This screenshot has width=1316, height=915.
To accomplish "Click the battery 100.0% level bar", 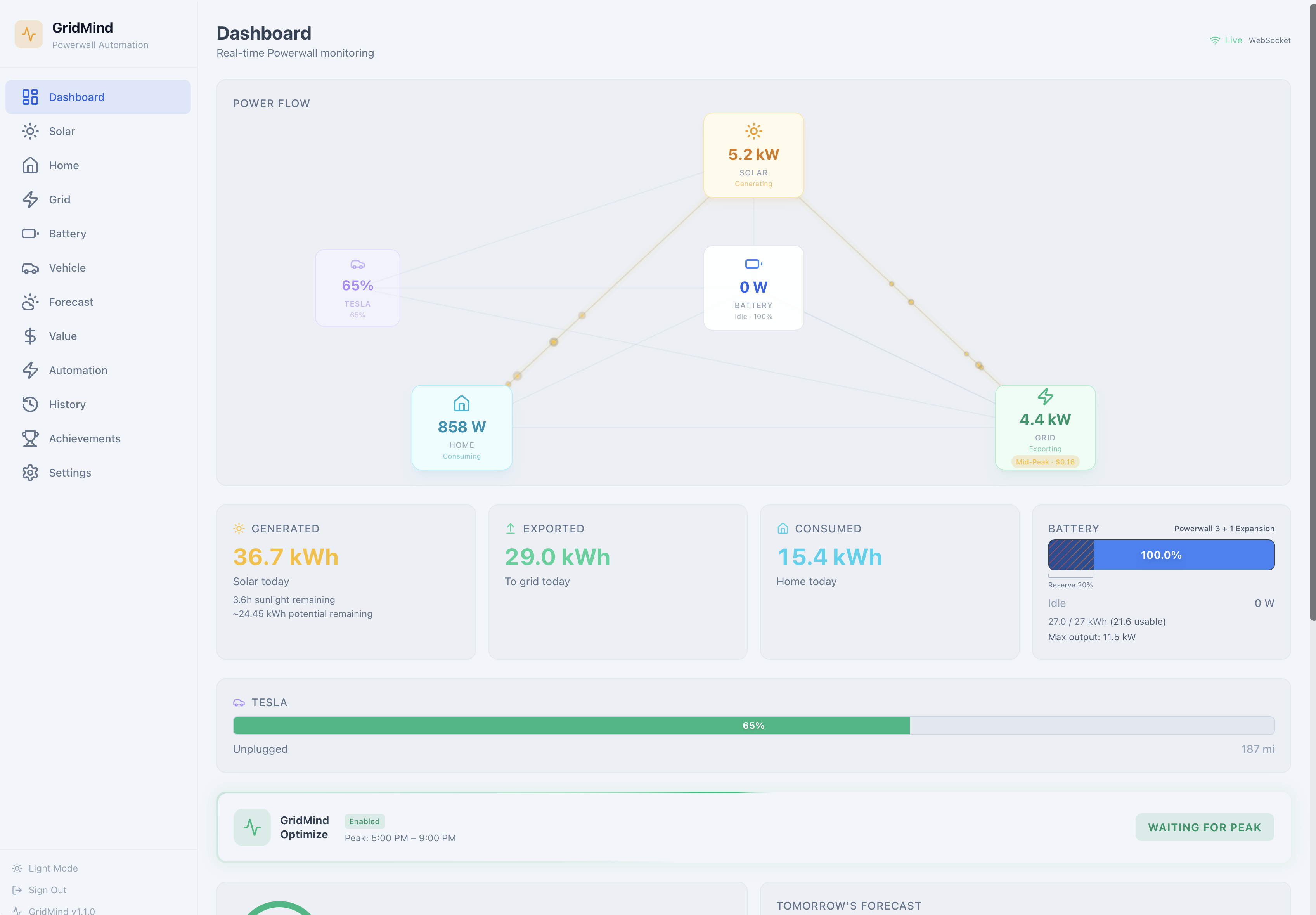I will click(1161, 555).
